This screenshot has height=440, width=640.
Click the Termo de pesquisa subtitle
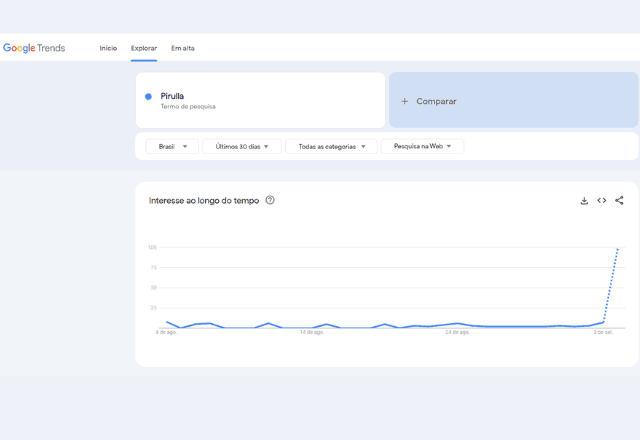pyautogui.click(x=188, y=107)
